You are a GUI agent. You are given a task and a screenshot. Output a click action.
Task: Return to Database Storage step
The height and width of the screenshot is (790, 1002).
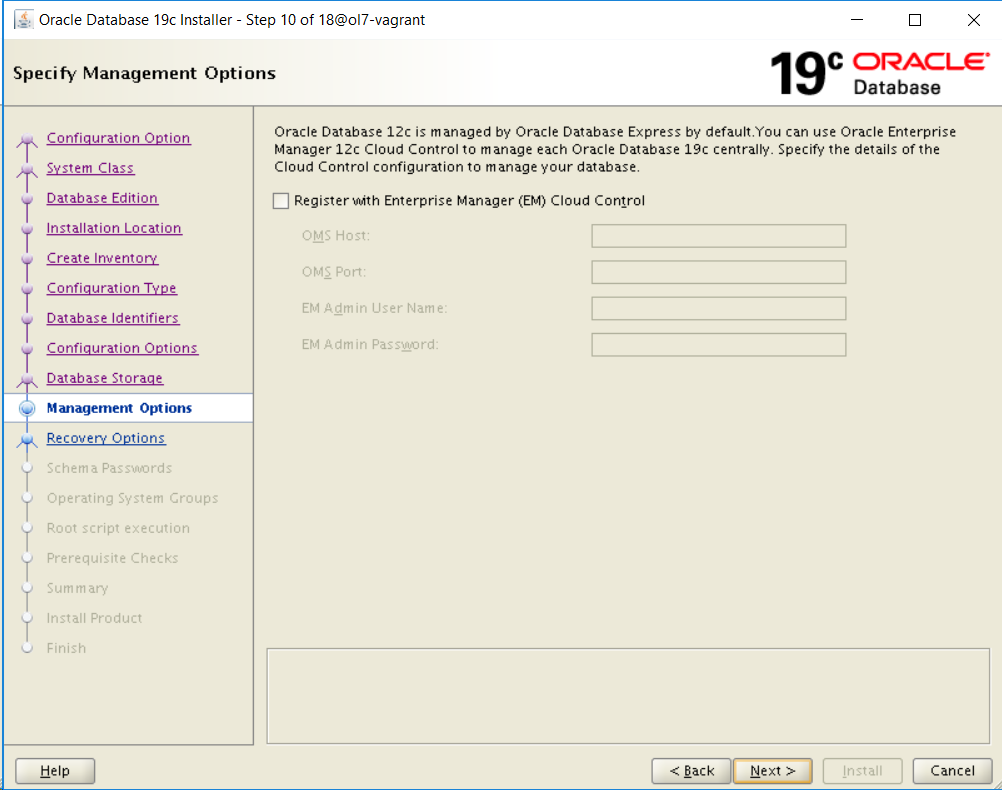coord(105,378)
